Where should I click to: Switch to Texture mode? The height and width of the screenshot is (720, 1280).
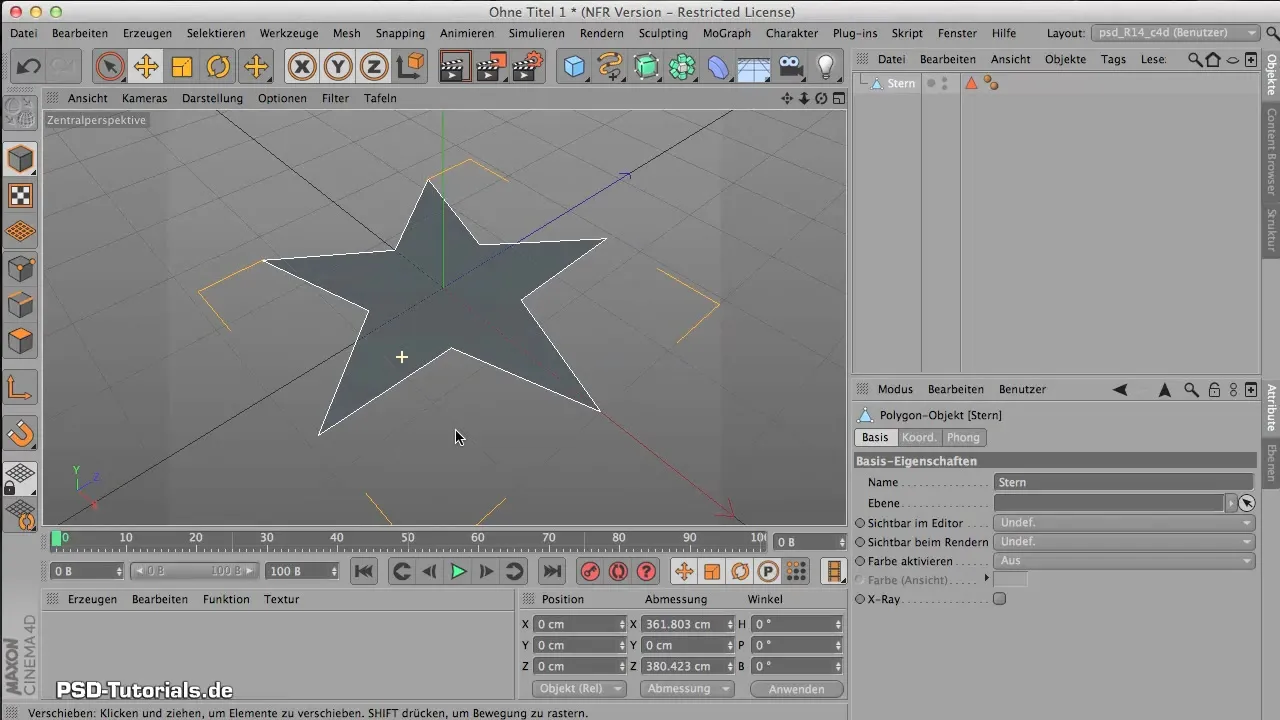20,195
